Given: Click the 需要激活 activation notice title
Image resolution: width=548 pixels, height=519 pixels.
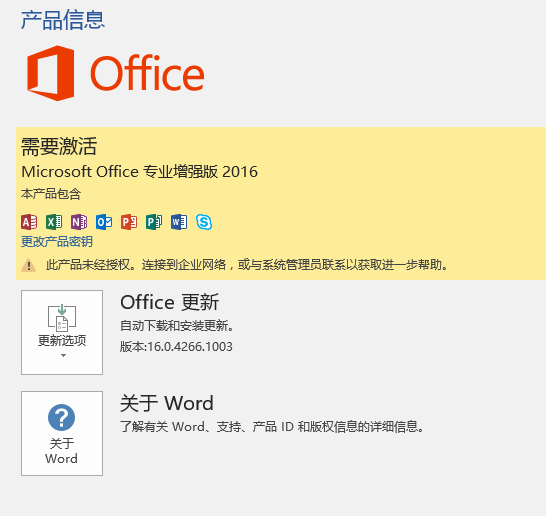Looking at the screenshot, I should [59, 146].
